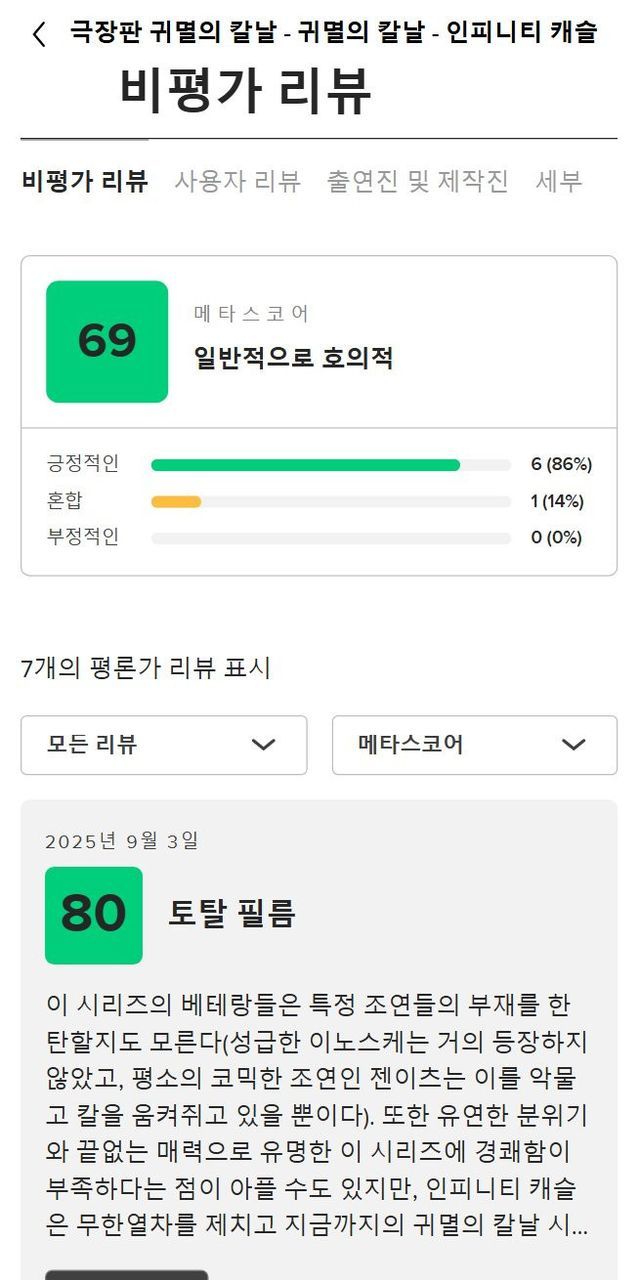Screen dimensions: 640x1280
Task: Switch to the 비평가 리뷰 tab
Action: point(85,181)
